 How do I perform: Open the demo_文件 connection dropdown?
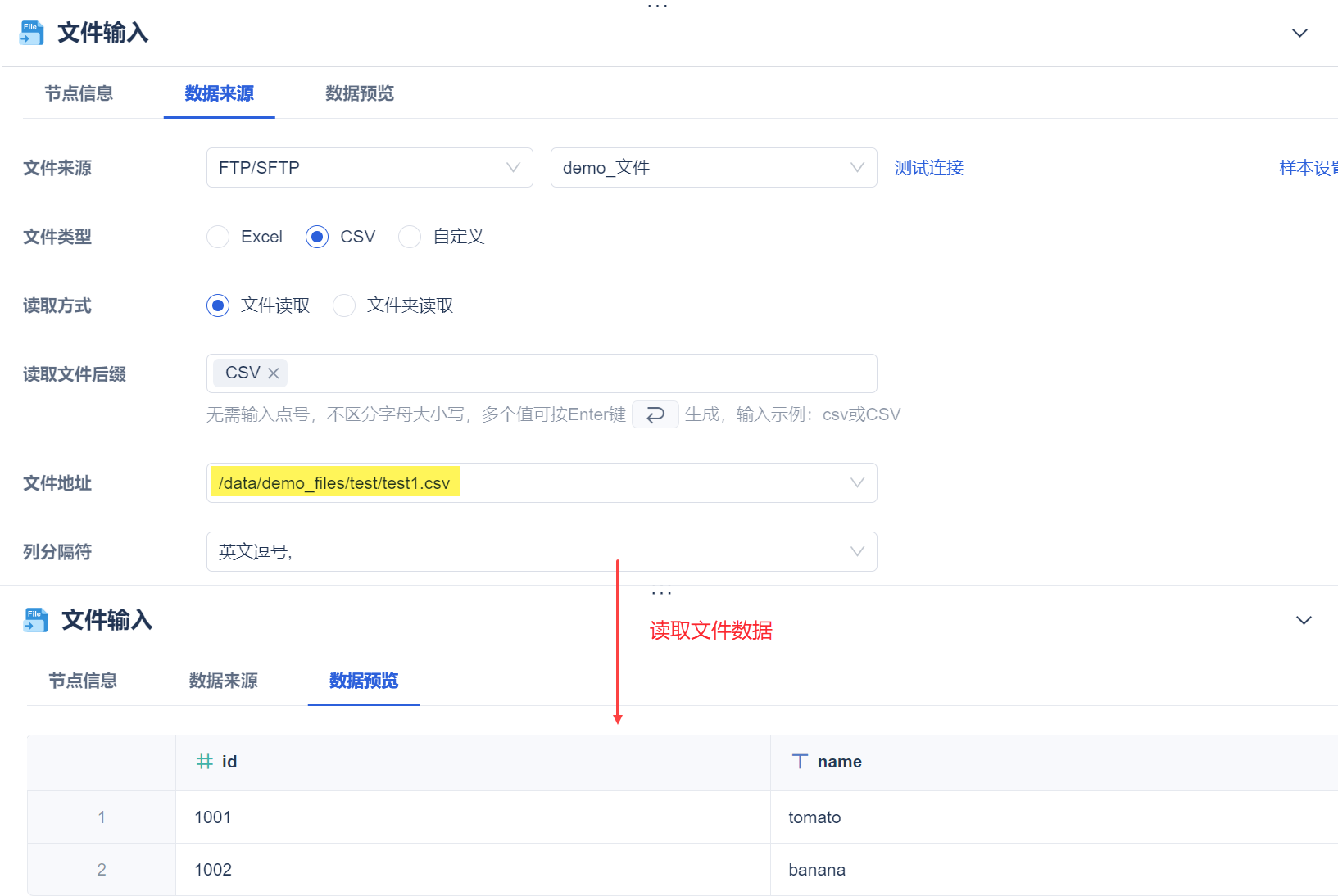click(x=714, y=168)
